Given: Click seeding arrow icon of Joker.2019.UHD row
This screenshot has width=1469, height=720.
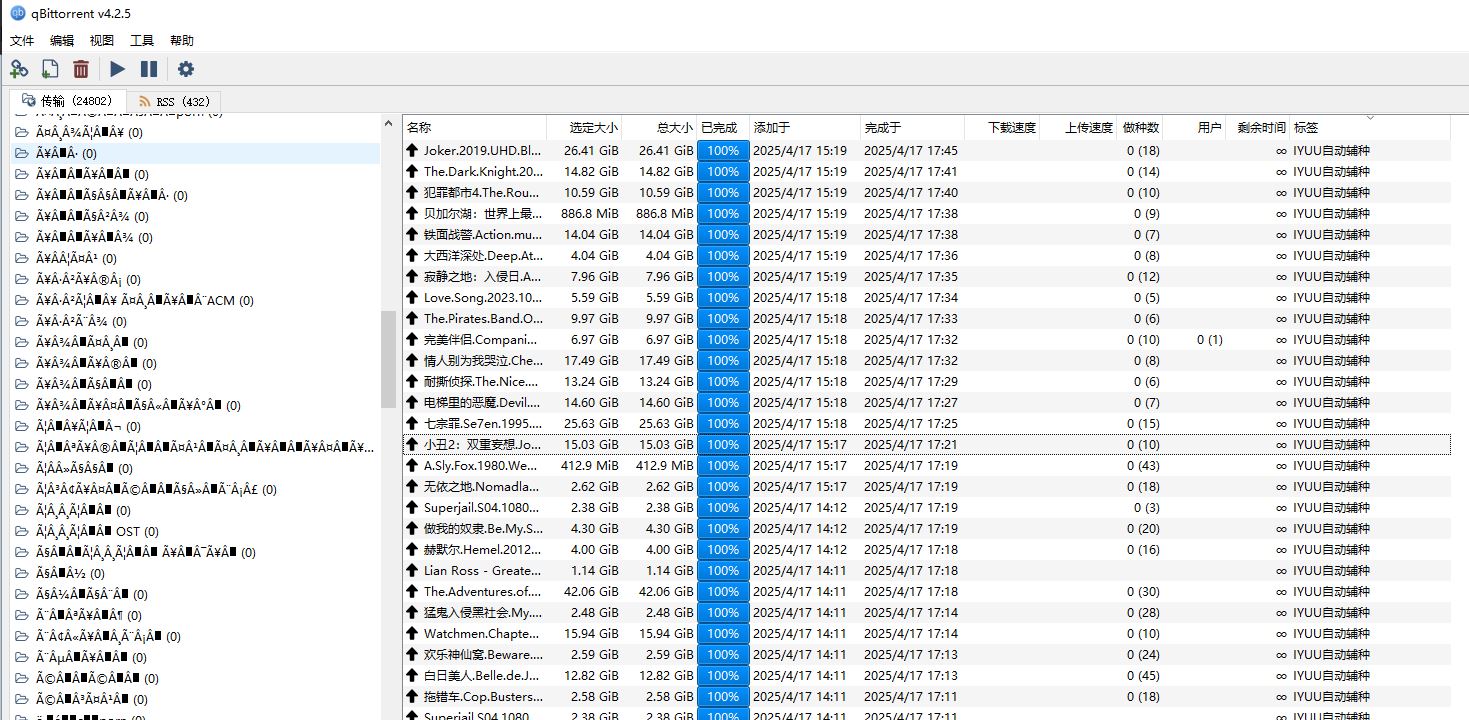Looking at the screenshot, I should [412, 150].
